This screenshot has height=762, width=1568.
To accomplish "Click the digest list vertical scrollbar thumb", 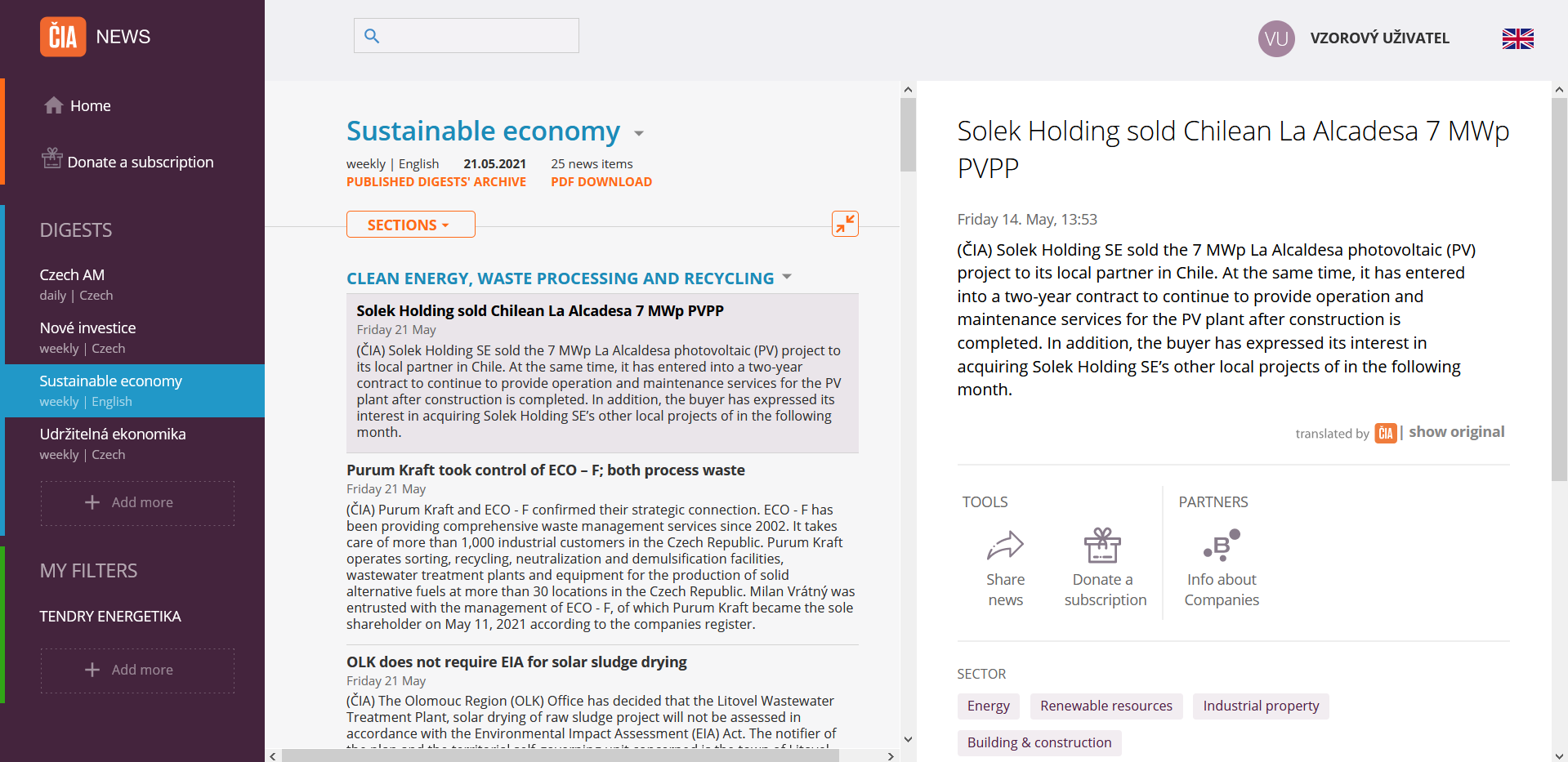I will point(908,135).
